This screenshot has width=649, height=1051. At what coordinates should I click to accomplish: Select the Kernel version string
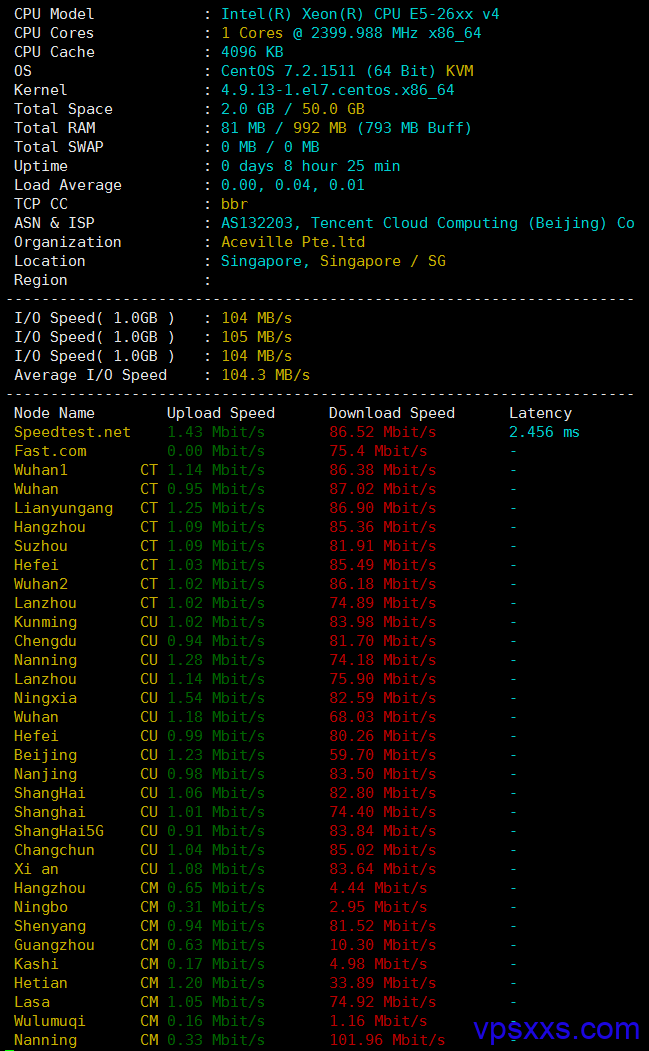pos(338,90)
